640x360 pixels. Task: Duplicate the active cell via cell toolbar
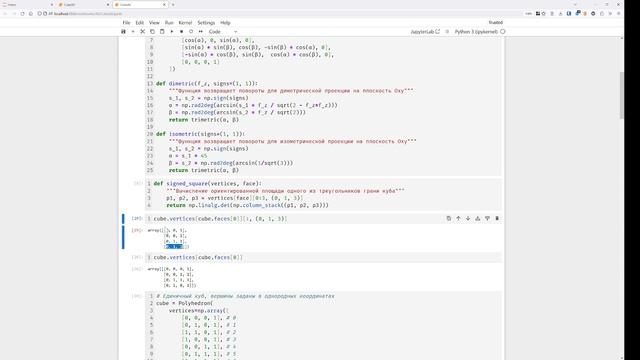[x=449, y=218]
